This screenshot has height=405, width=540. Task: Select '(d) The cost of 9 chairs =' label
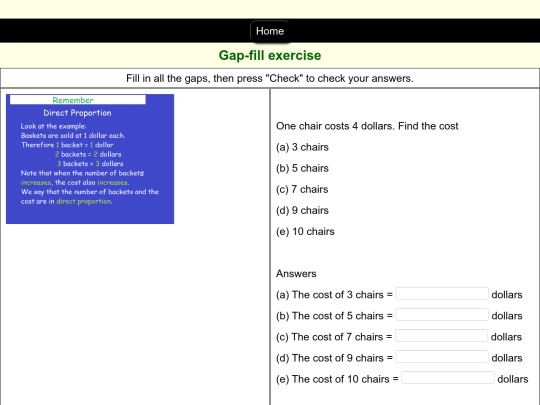(334, 358)
